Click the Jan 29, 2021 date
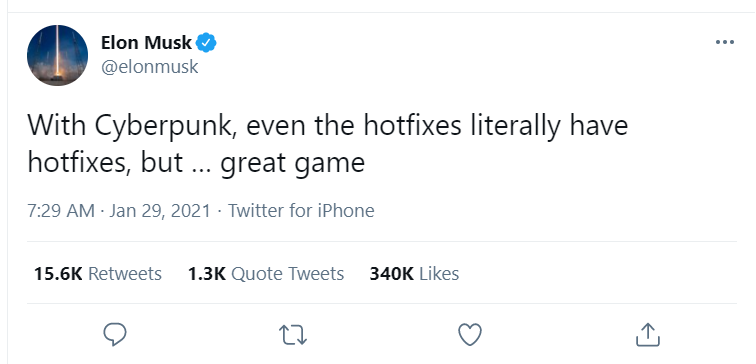Image resolution: width=756 pixels, height=364 pixels. point(160,211)
